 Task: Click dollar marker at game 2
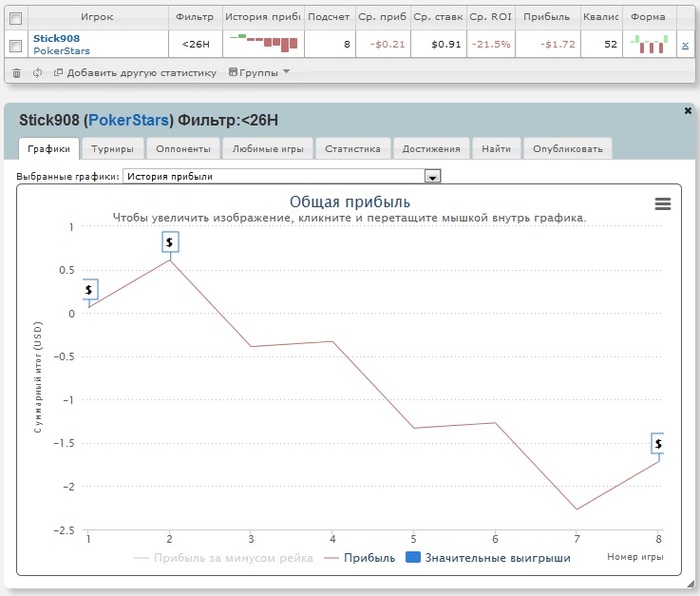(170, 242)
